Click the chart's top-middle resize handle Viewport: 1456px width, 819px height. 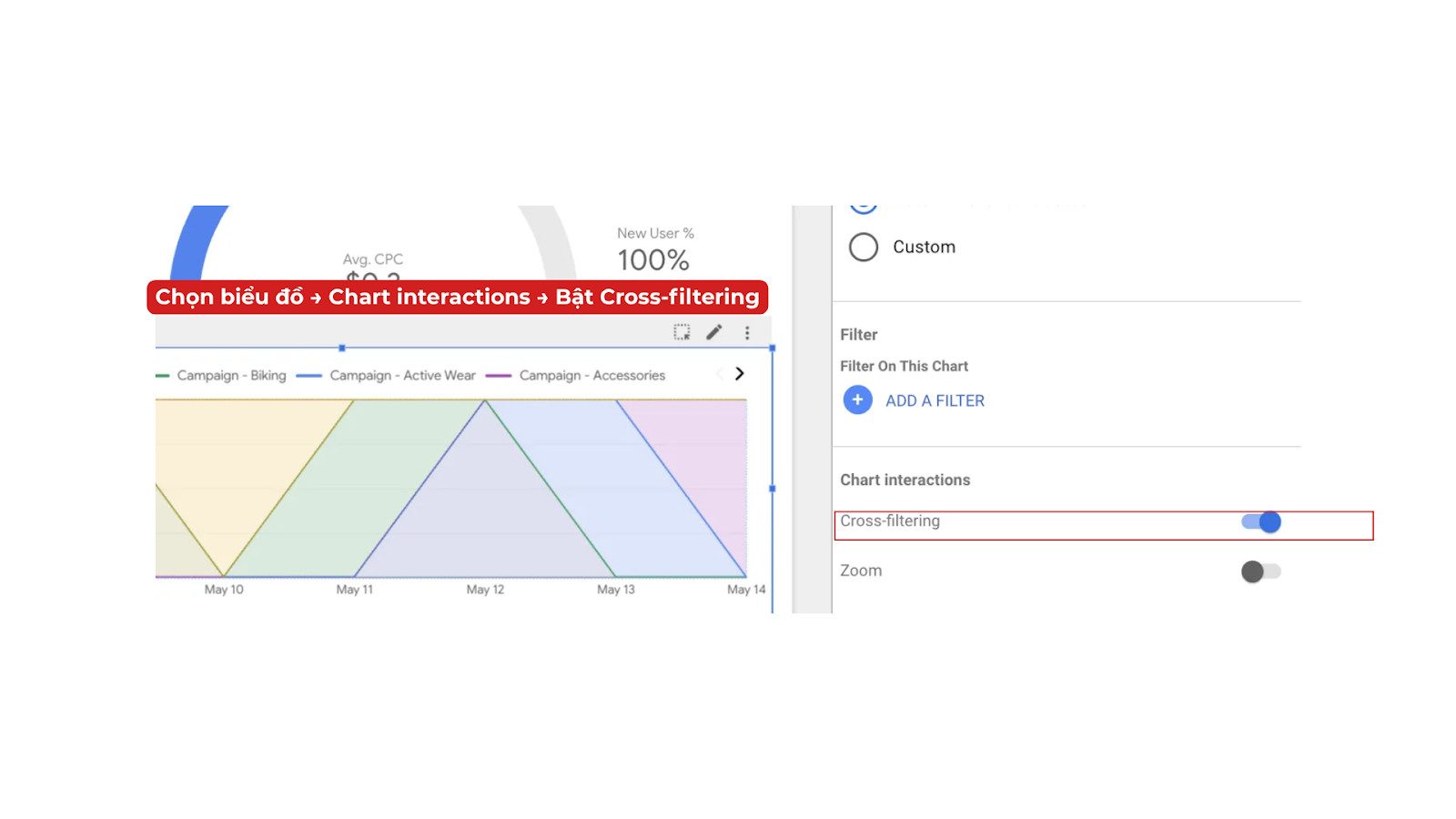[342, 348]
